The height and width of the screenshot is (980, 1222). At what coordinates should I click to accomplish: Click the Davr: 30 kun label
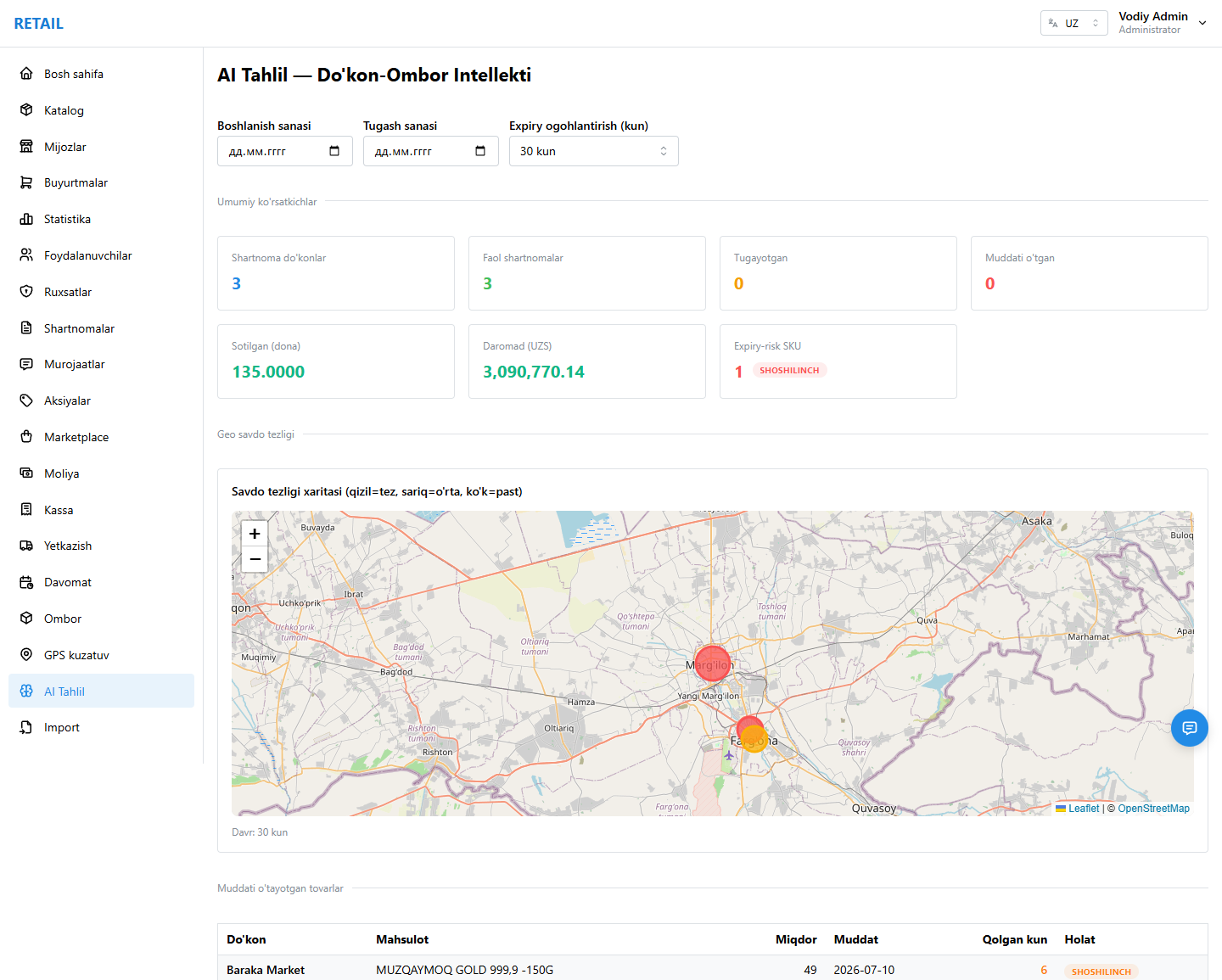tap(260, 832)
